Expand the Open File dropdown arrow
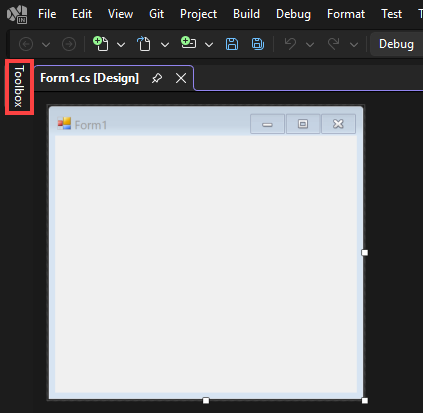Viewport: 423px width, 413px height. coord(165,44)
